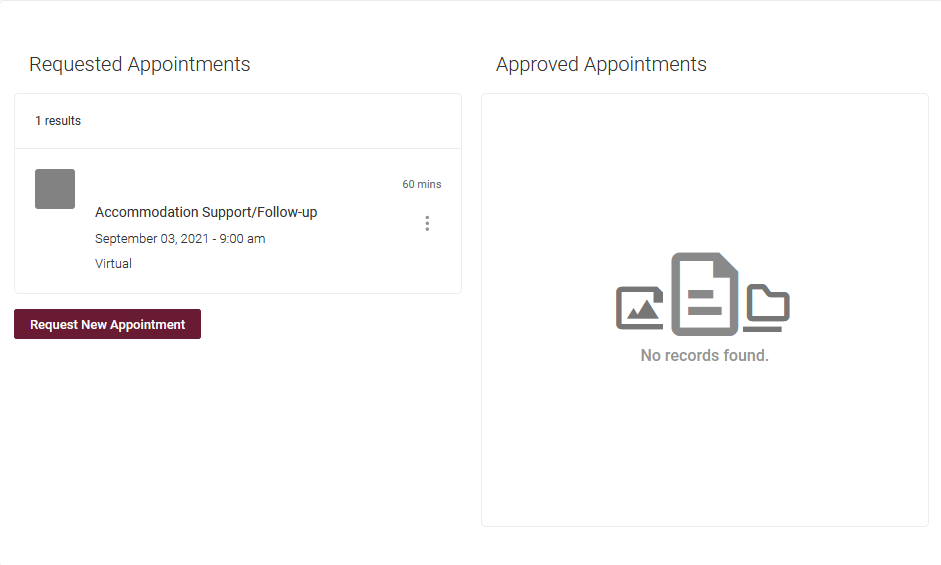Click the 1 results count text

[x=58, y=121]
